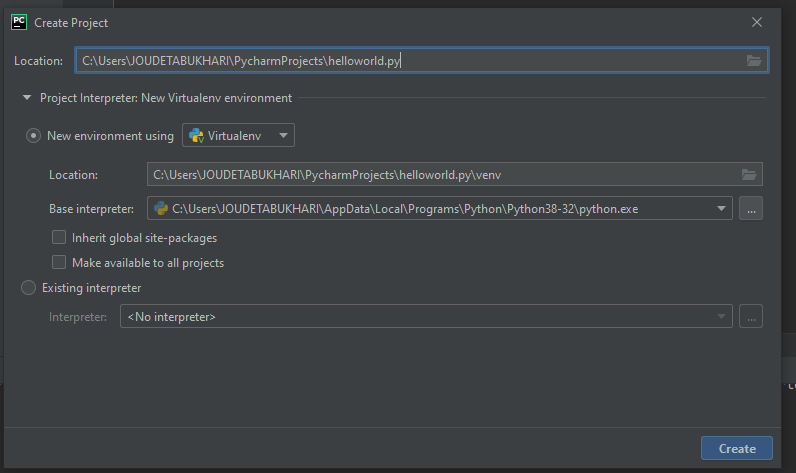
Task: Click the Virtualenv Python icon in the combo box
Action: coord(196,136)
